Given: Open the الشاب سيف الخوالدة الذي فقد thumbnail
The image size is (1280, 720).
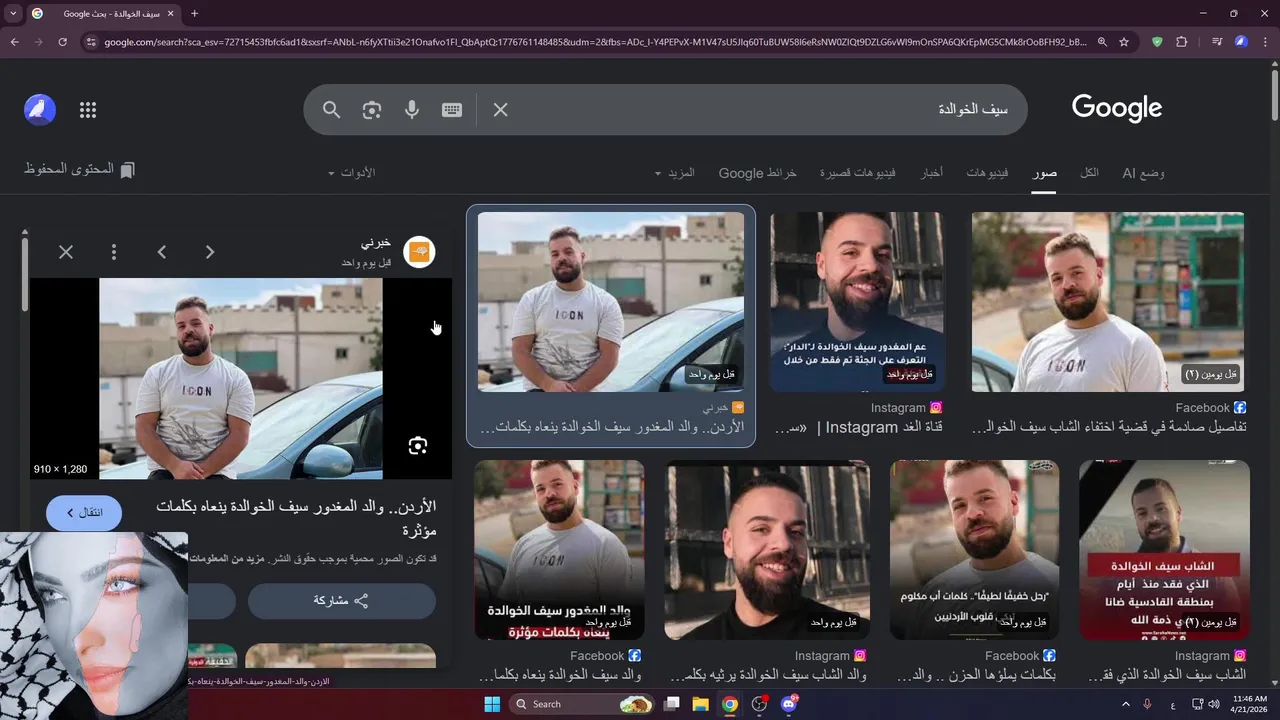Looking at the screenshot, I should pyautogui.click(x=1164, y=550).
